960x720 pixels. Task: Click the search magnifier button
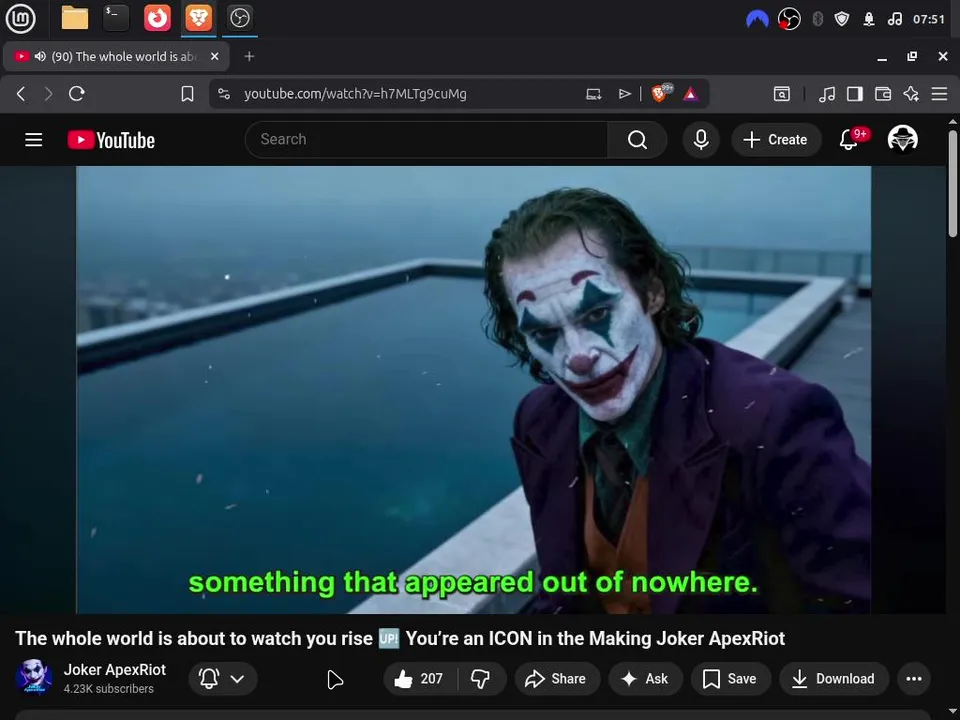point(637,140)
